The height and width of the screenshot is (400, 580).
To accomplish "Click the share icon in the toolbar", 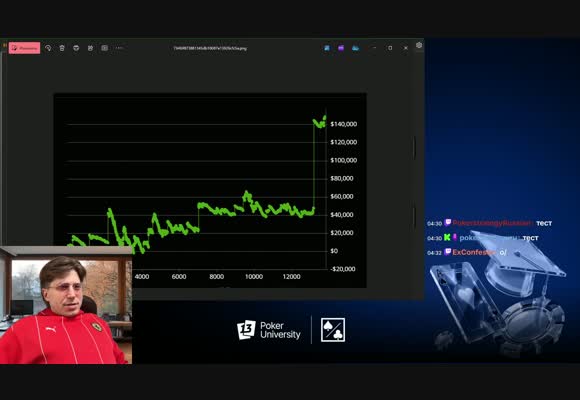I will 90,48.
